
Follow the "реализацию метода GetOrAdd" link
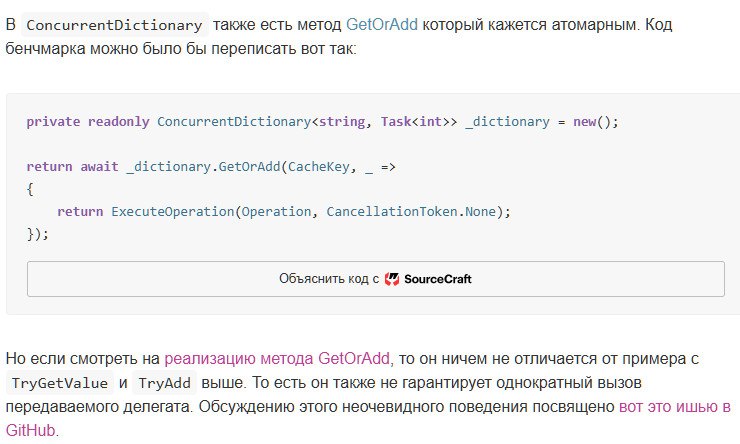click(279, 358)
